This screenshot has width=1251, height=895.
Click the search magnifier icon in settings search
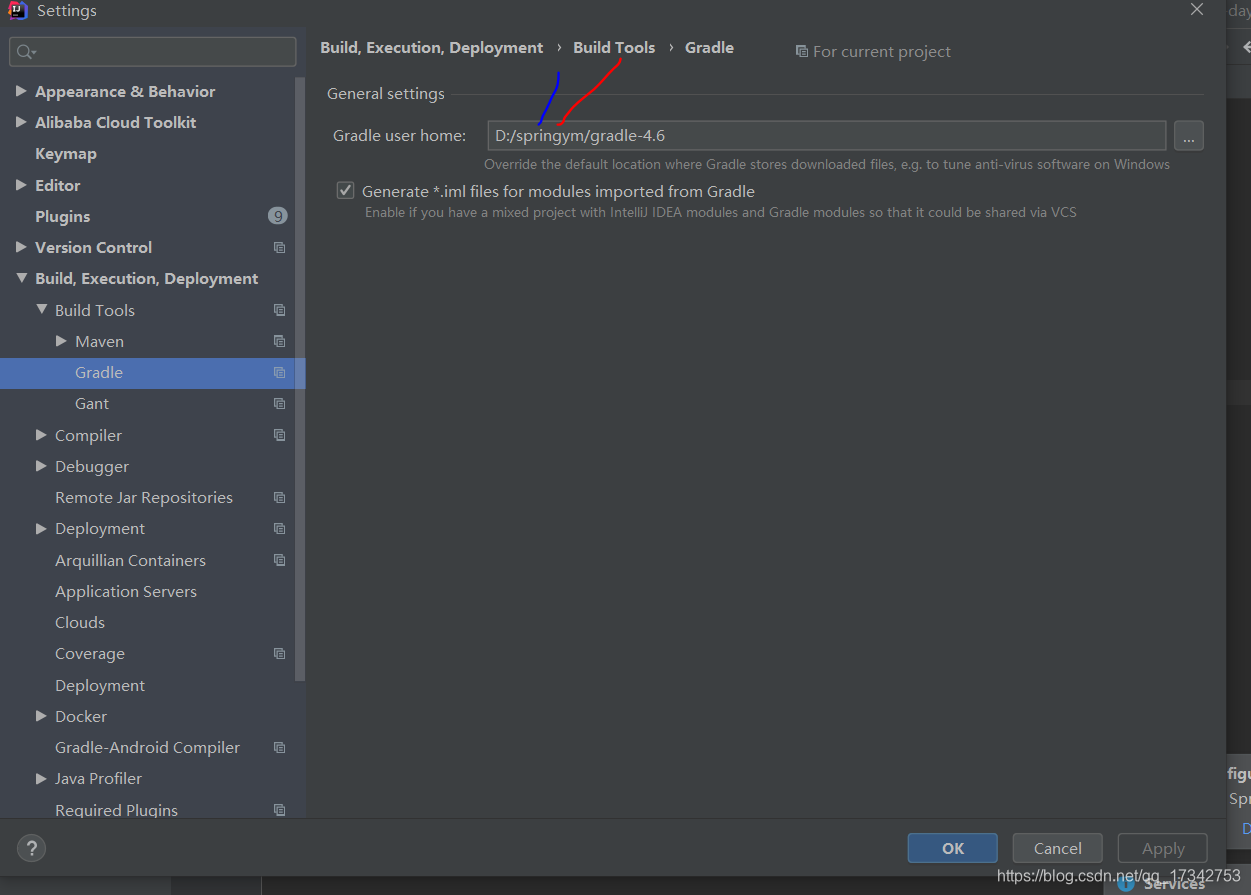point(26,52)
